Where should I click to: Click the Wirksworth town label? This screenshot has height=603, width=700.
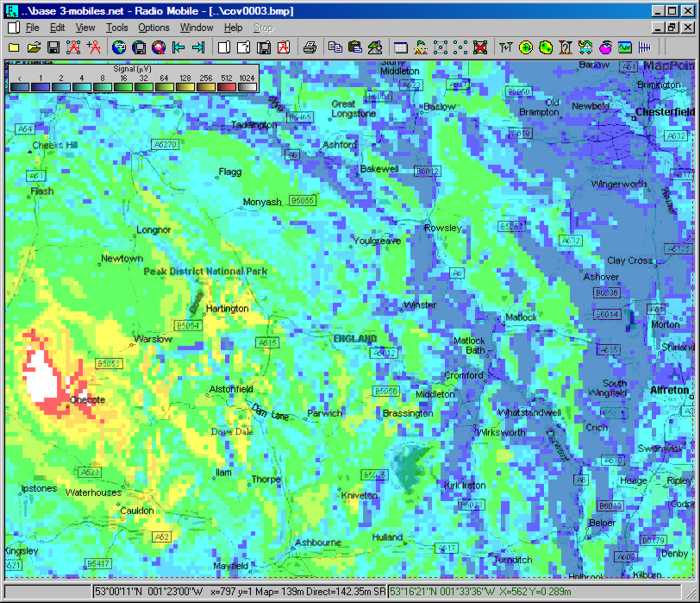pyautogui.click(x=501, y=432)
